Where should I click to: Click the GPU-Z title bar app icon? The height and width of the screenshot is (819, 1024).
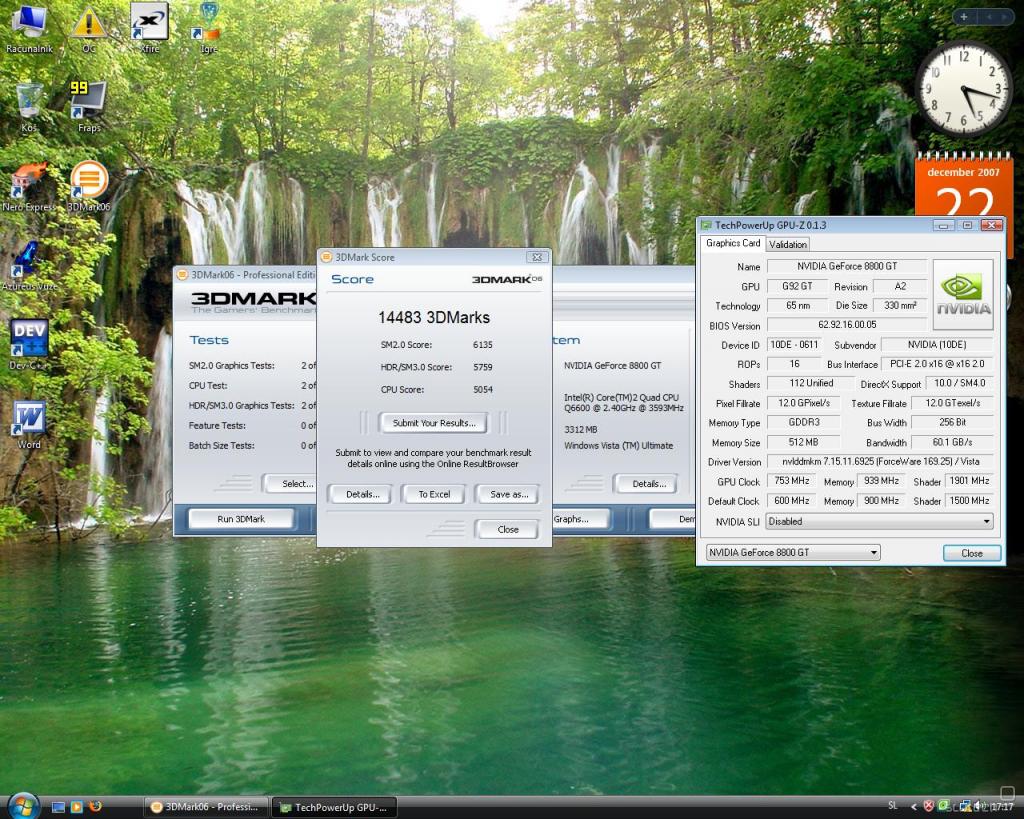click(x=706, y=225)
